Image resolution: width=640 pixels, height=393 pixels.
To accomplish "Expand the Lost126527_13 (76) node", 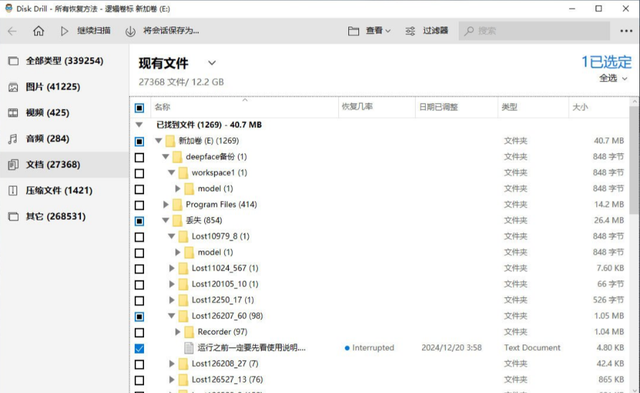I will (x=171, y=380).
